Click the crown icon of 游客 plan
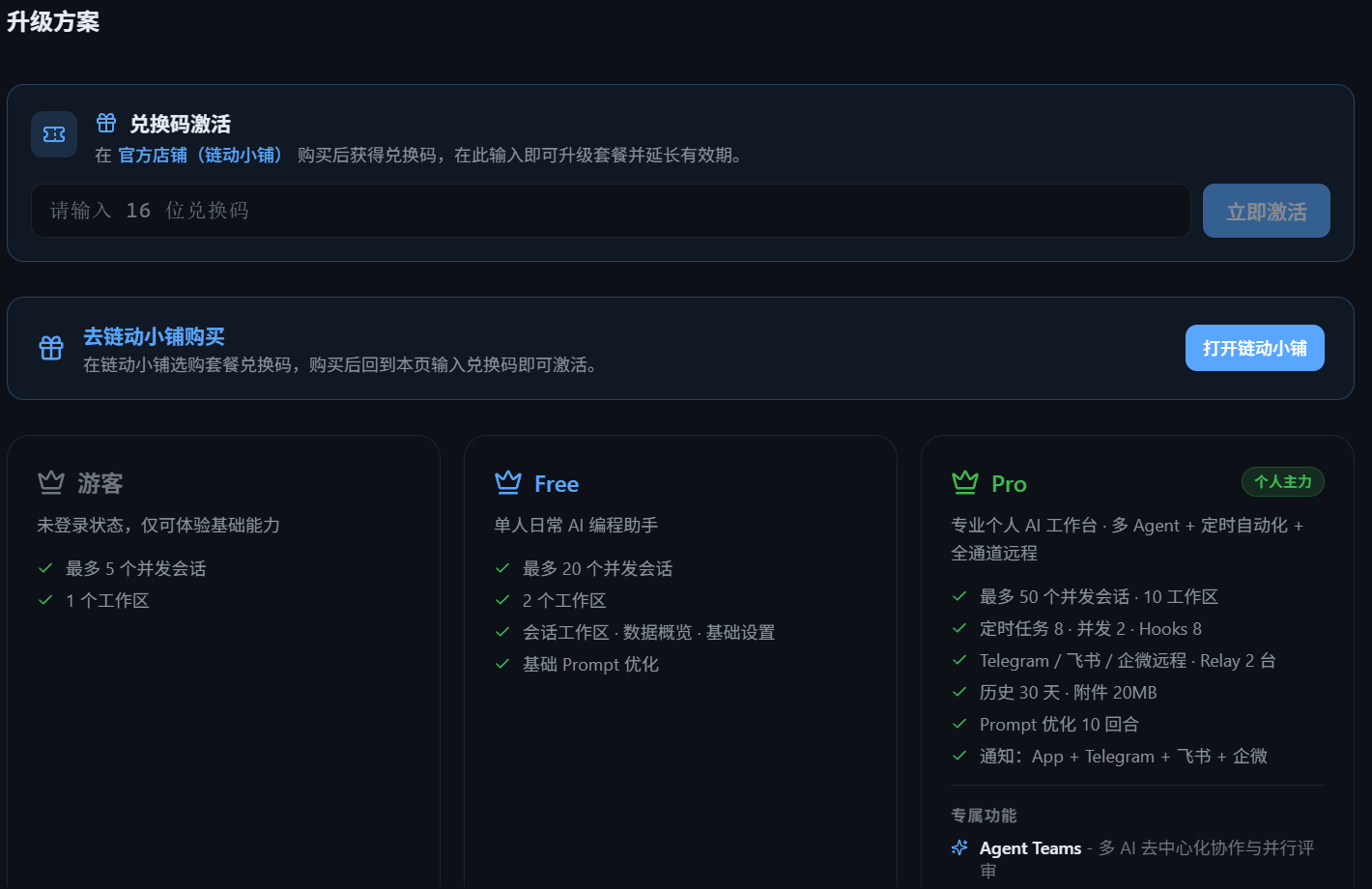Viewport: 1372px width, 889px height. click(51, 481)
